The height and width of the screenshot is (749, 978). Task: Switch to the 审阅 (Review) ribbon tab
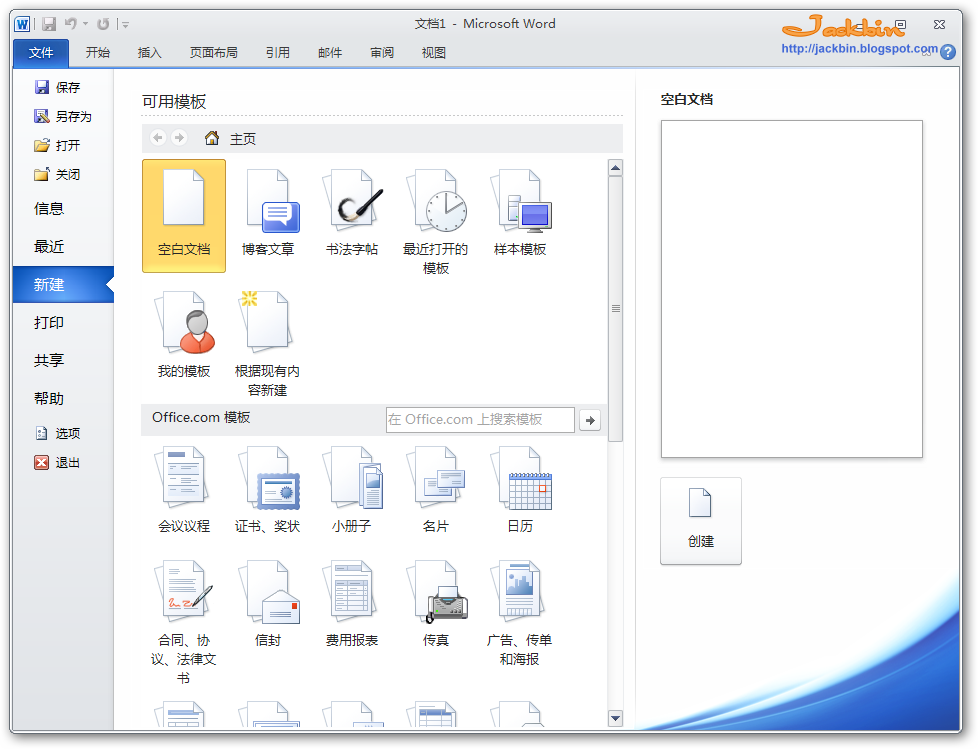(x=381, y=52)
